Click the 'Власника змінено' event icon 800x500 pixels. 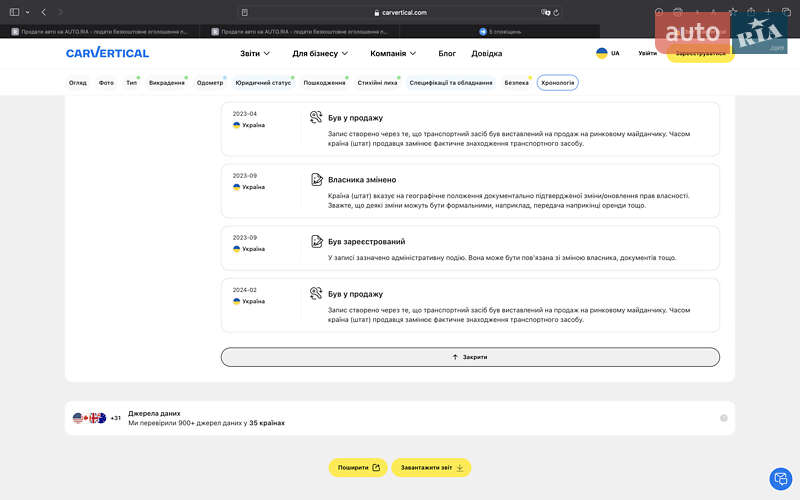click(x=316, y=180)
